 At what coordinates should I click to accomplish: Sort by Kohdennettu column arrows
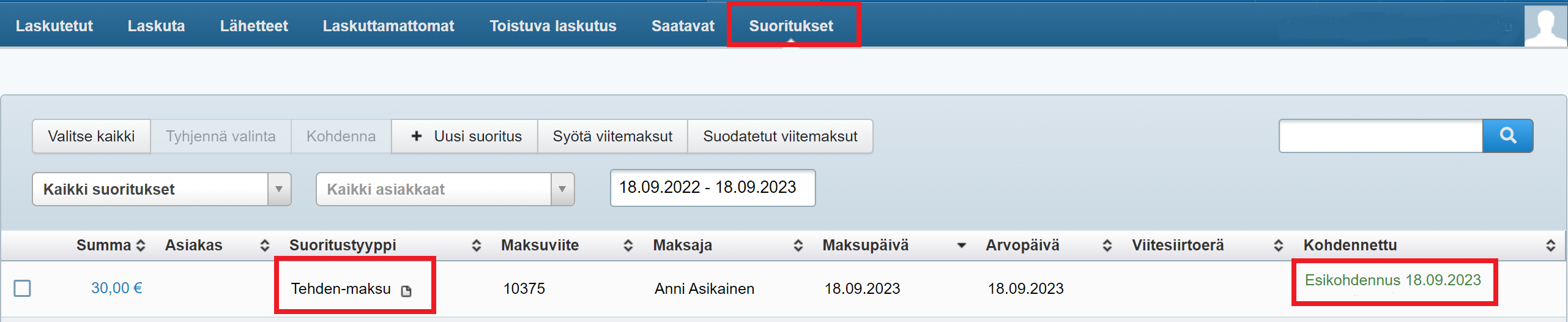pos(1550,245)
